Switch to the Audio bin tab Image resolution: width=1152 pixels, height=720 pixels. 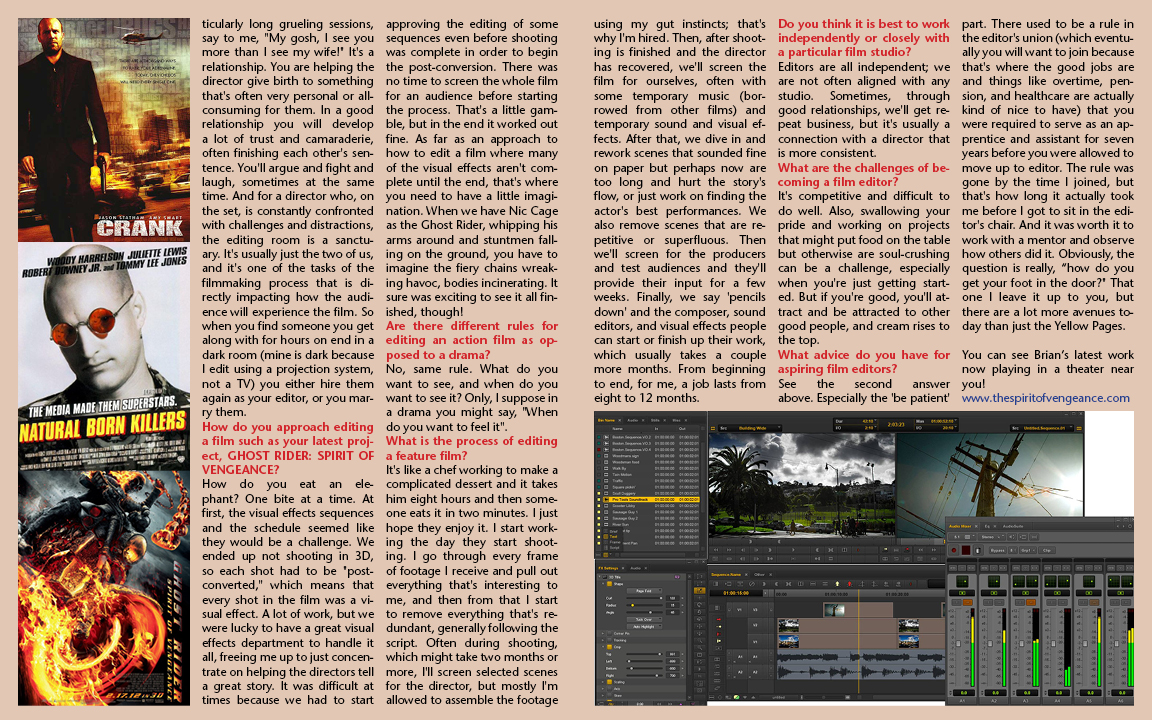pos(632,420)
